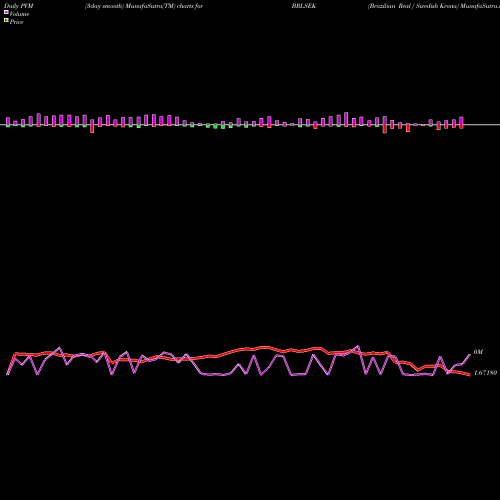This screenshot has width=500, height=500.
Task: Click the Brazilian Real / Swedish Krona label
Action: click(x=412, y=6)
